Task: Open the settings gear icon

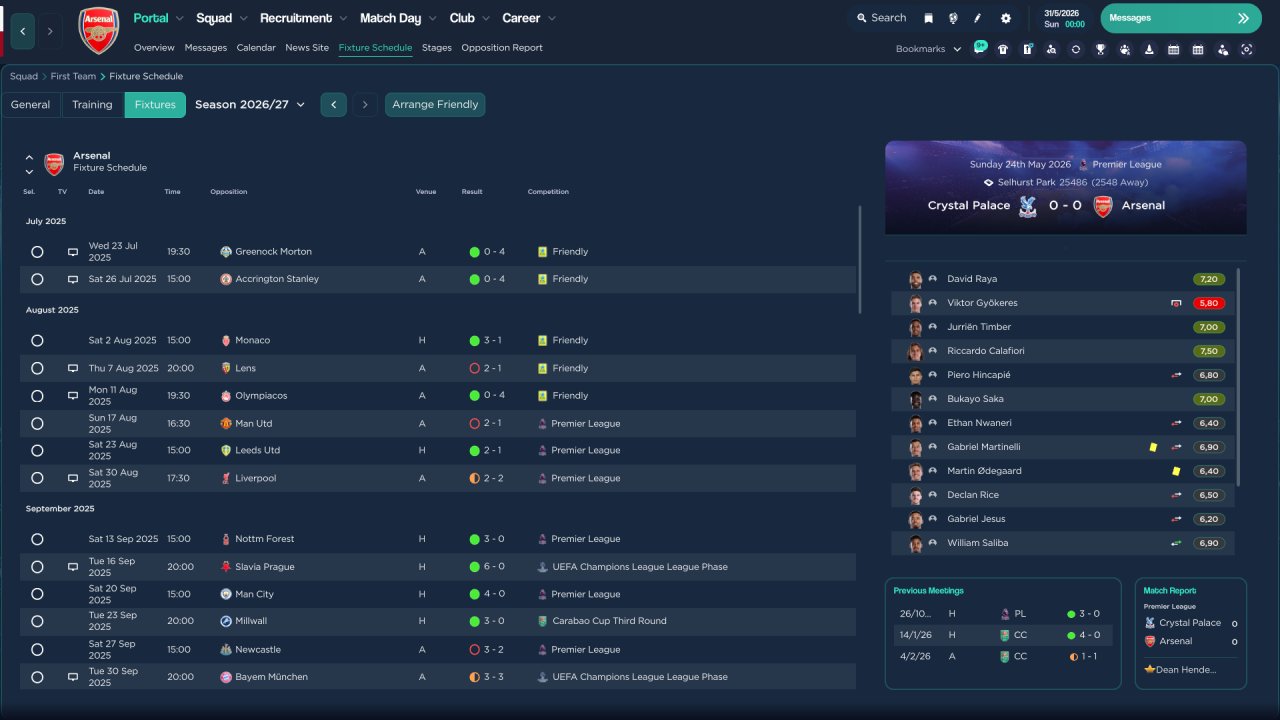Action: click(x=1006, y=18)
